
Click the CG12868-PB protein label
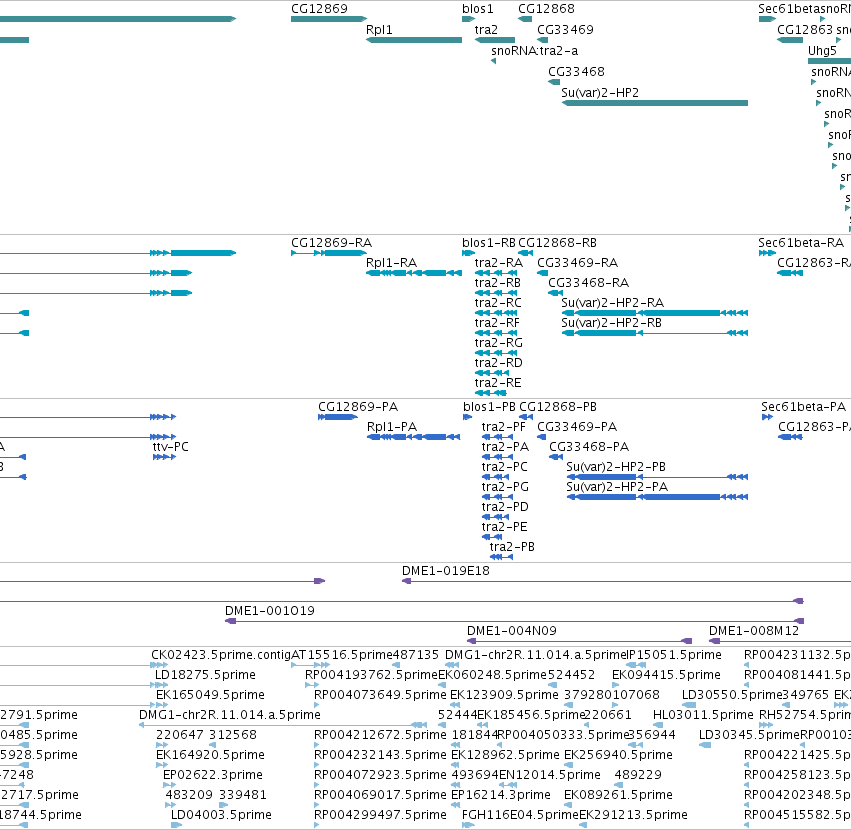point(558,407)
